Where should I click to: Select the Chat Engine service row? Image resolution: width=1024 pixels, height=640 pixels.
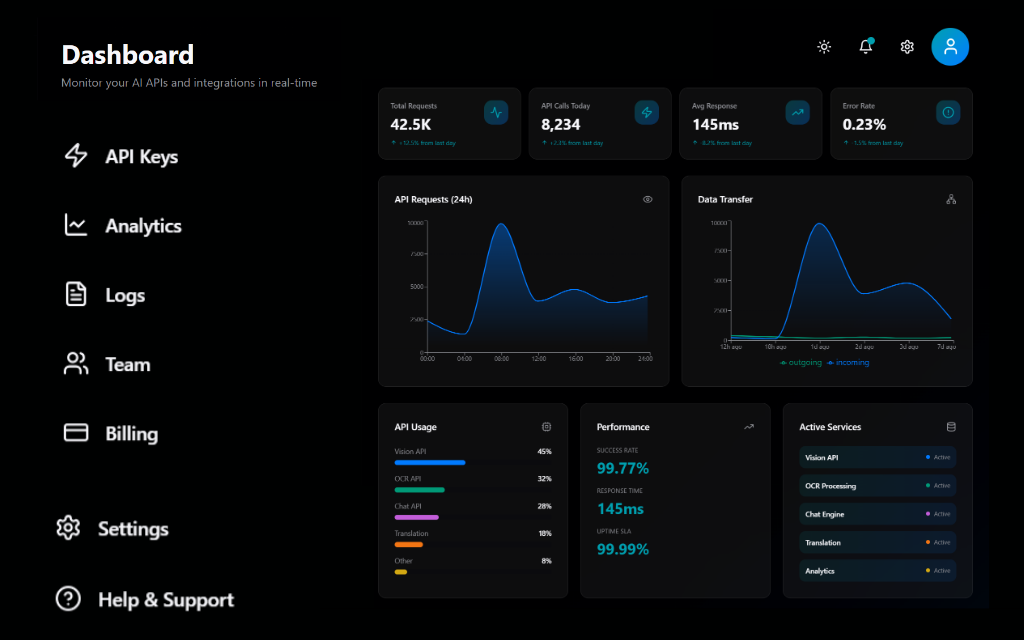[877, 514]
